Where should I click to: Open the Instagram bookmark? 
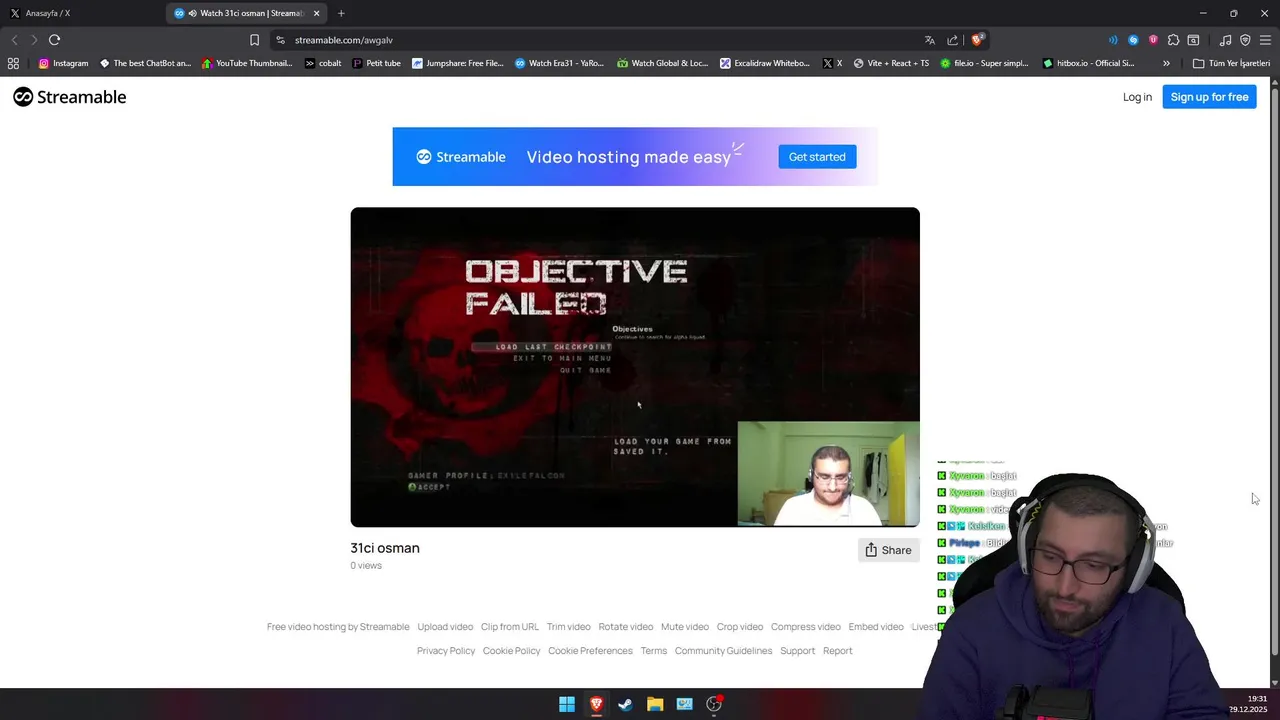point(64,63)
